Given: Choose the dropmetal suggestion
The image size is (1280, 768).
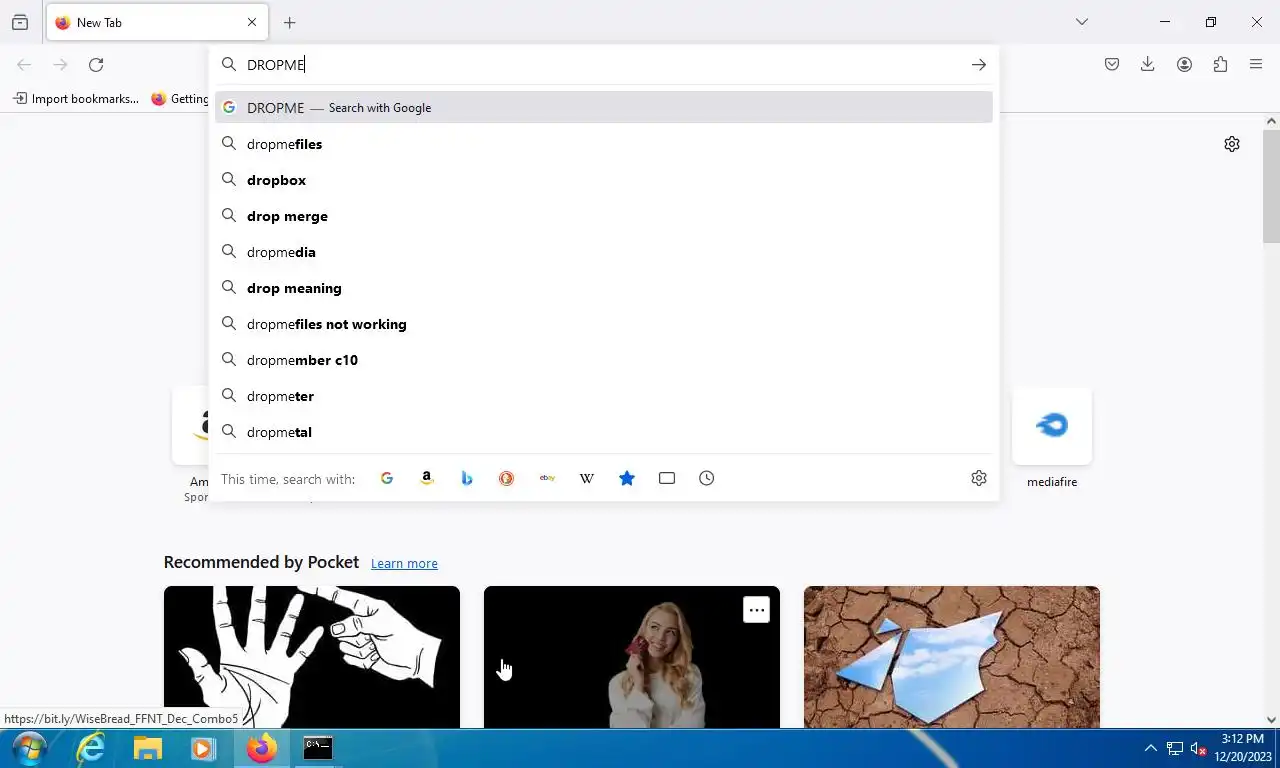Looking at the screenshot, I should 604,432.
